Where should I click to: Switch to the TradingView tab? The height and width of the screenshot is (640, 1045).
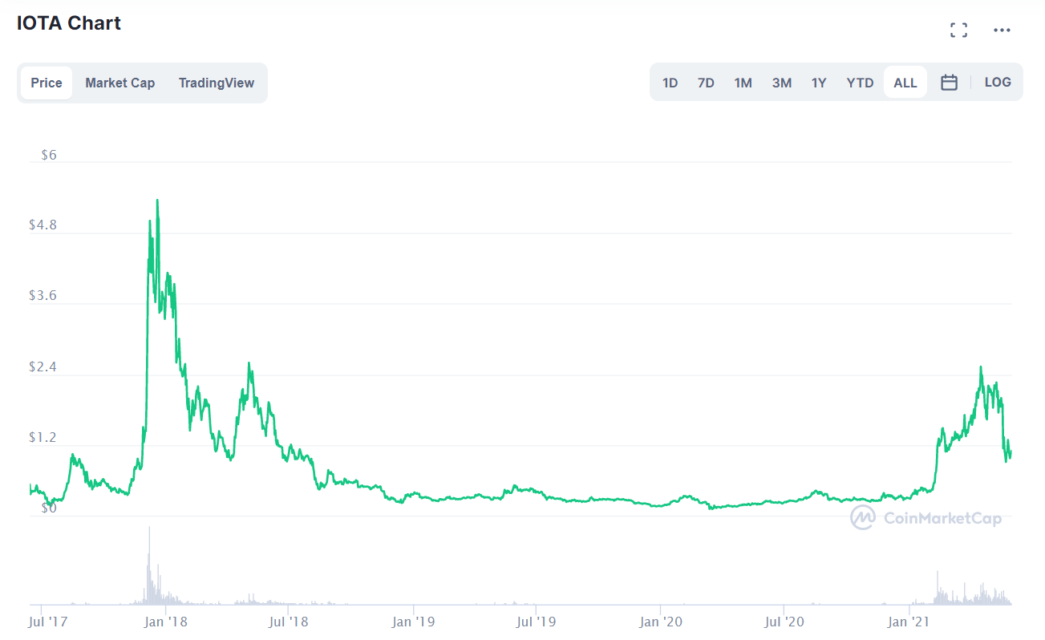216,83
